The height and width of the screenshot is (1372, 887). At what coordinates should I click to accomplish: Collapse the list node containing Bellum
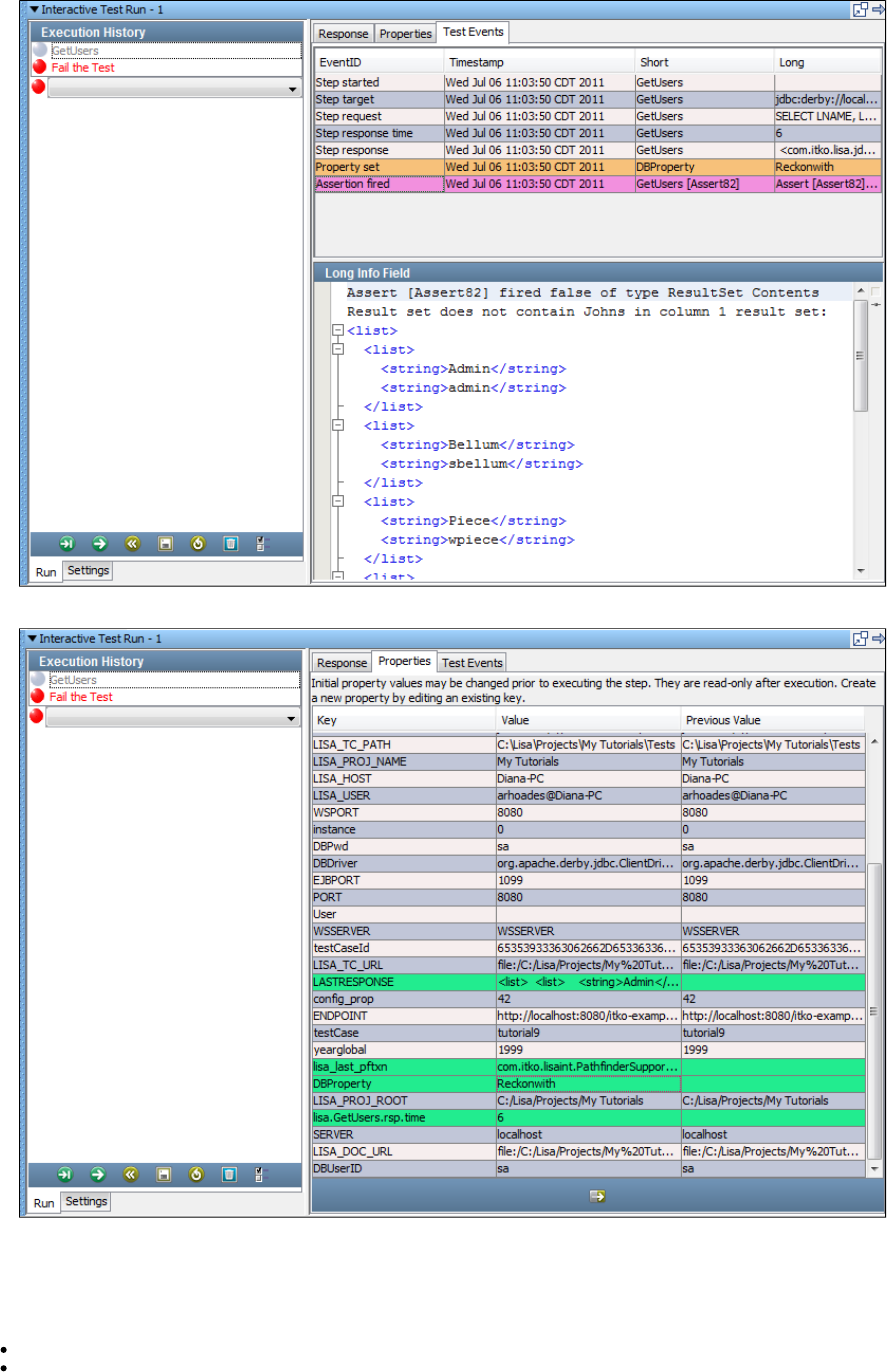[x=338, y=426]
